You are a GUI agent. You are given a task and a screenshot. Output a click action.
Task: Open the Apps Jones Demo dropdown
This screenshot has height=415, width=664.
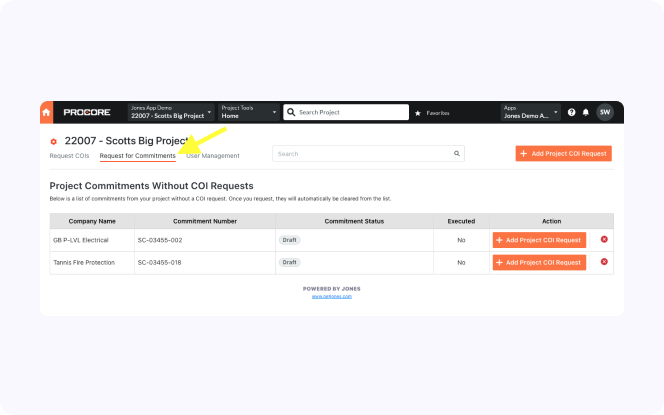531,112
